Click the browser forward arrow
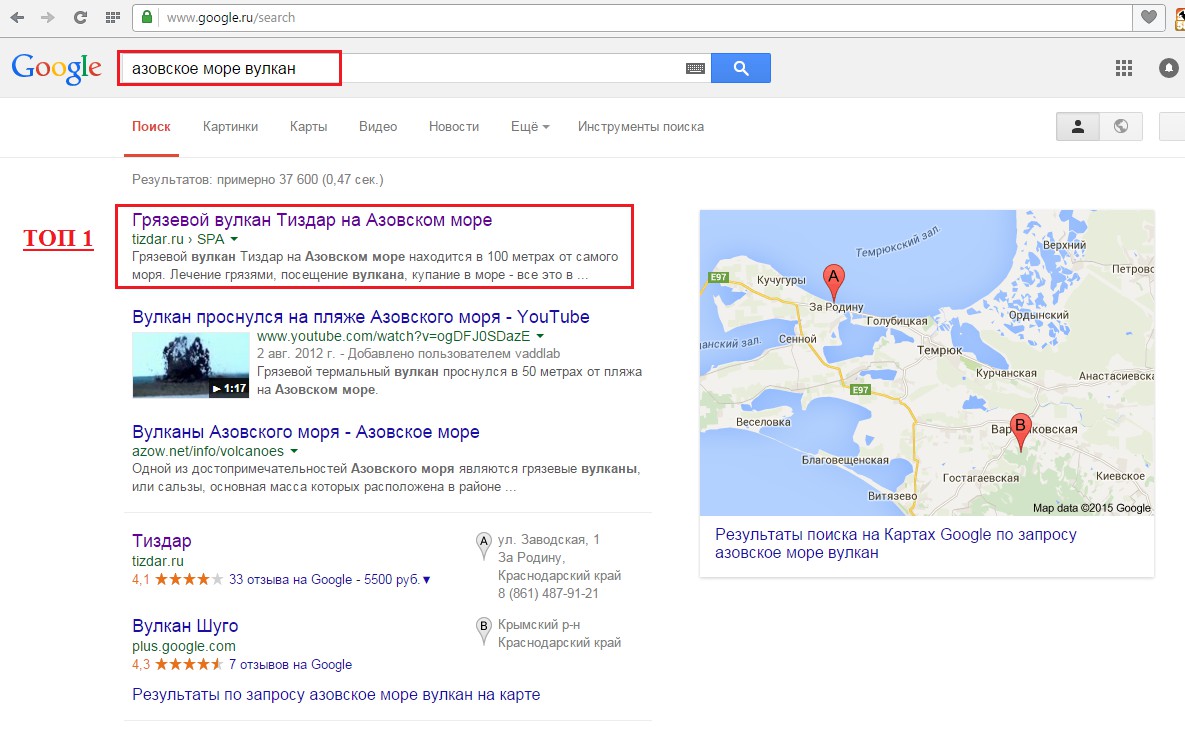The width and height of the screenshot is (1185, 734). tap(48, 17)
